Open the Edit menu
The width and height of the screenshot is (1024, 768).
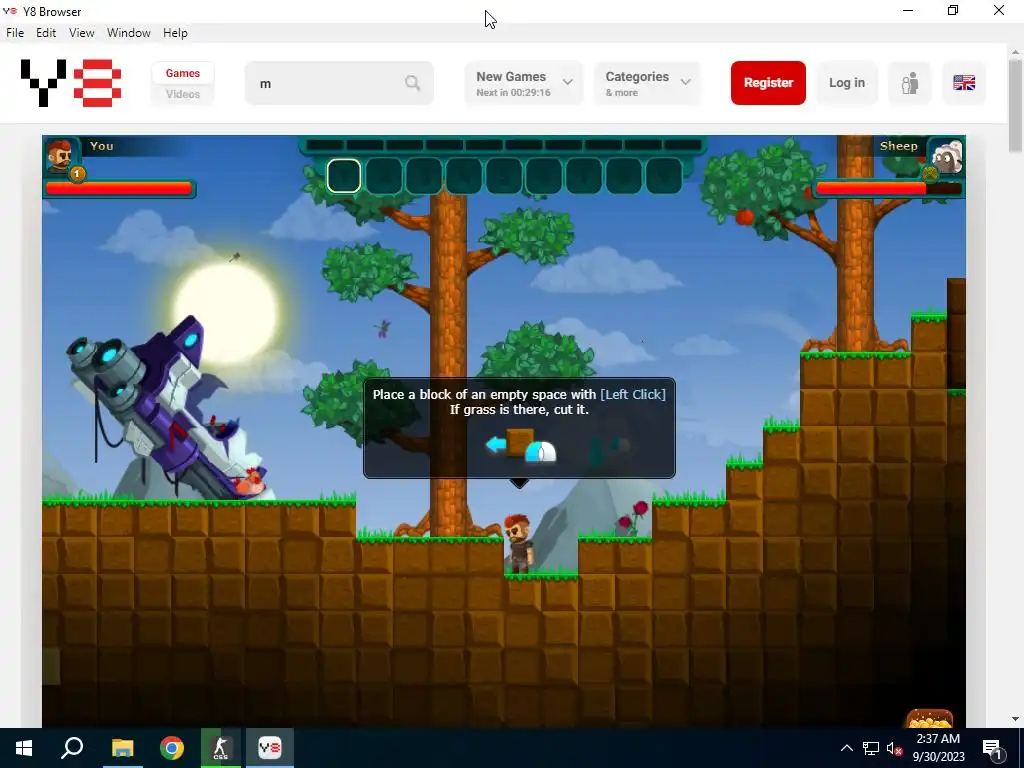pyautogui.click(x=46, y=33)
